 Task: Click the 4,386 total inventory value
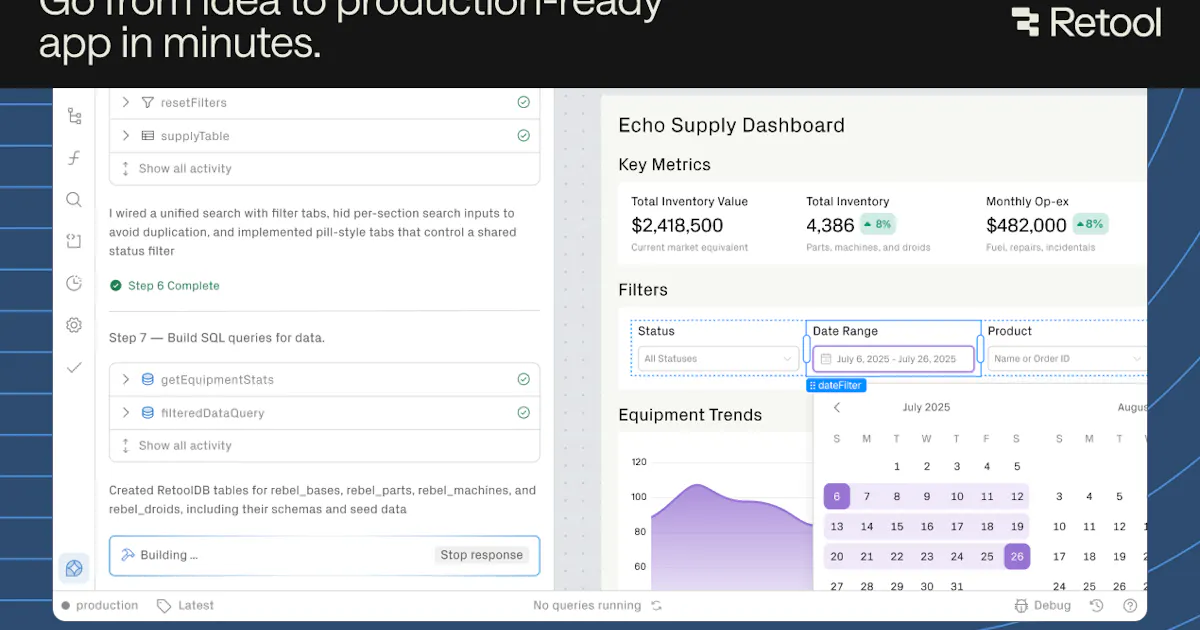coord(830,225)
